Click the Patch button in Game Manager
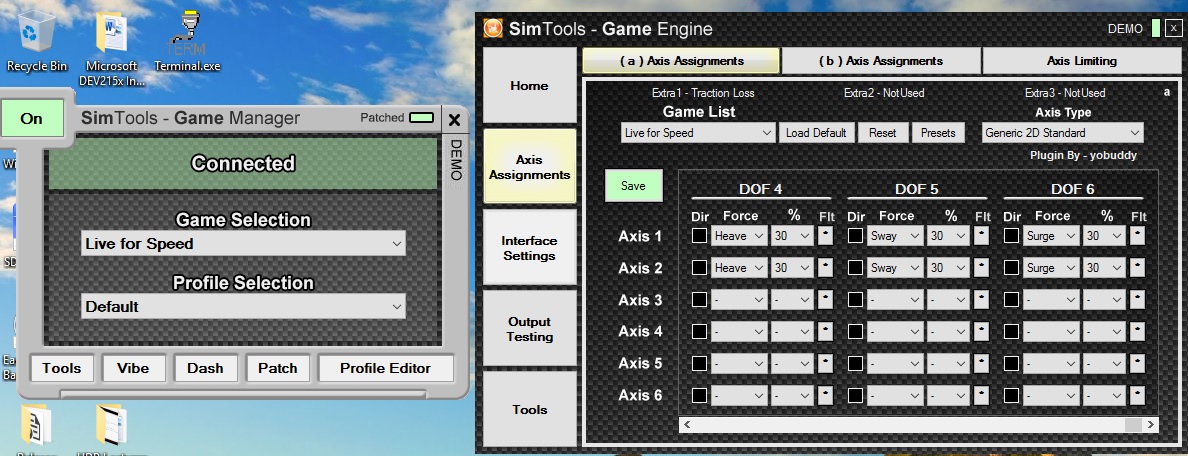This screenshot has width=1188, height=456. pyautogui.click(x=278, y=368)
